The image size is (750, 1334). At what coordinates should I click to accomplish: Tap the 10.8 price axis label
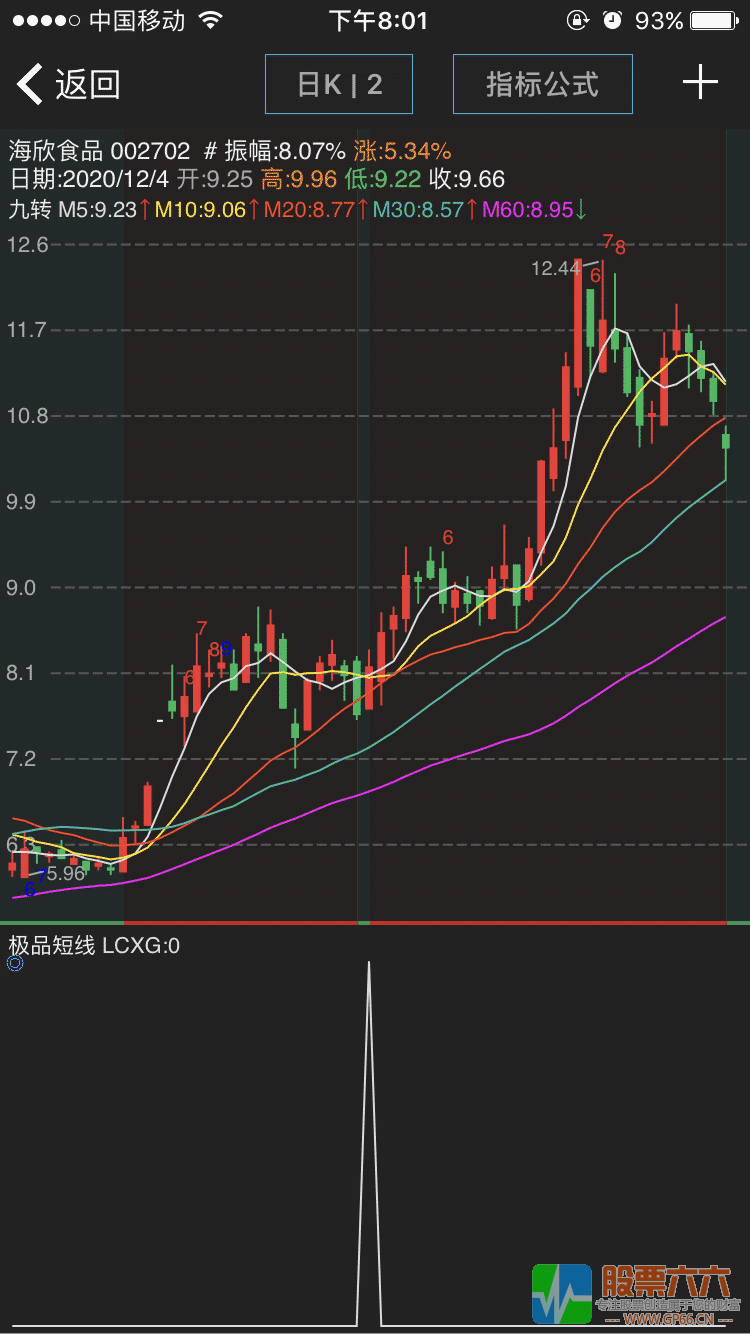point(28,416)
